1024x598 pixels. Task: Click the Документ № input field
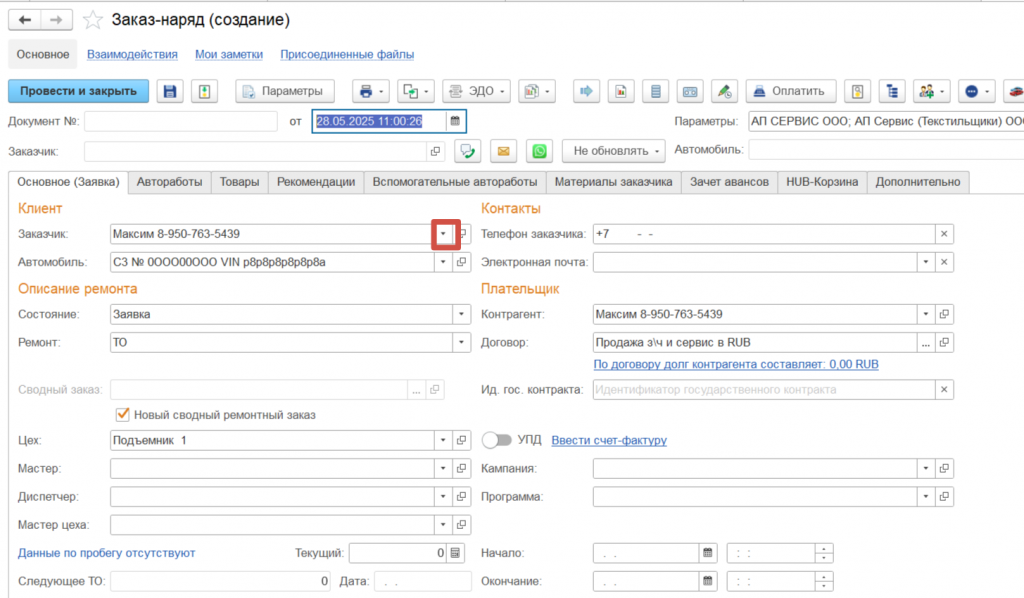(x=181, y=121)
